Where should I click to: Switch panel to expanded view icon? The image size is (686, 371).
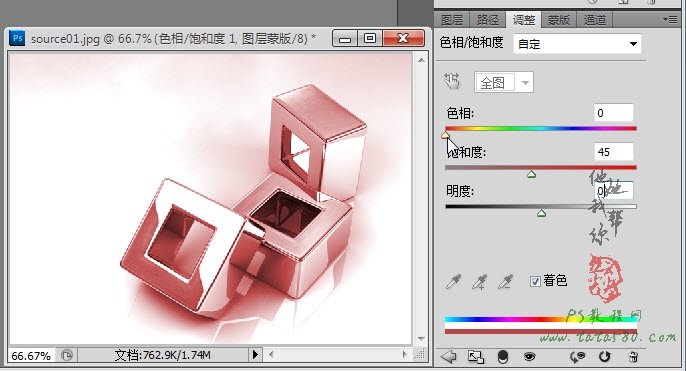476,357
